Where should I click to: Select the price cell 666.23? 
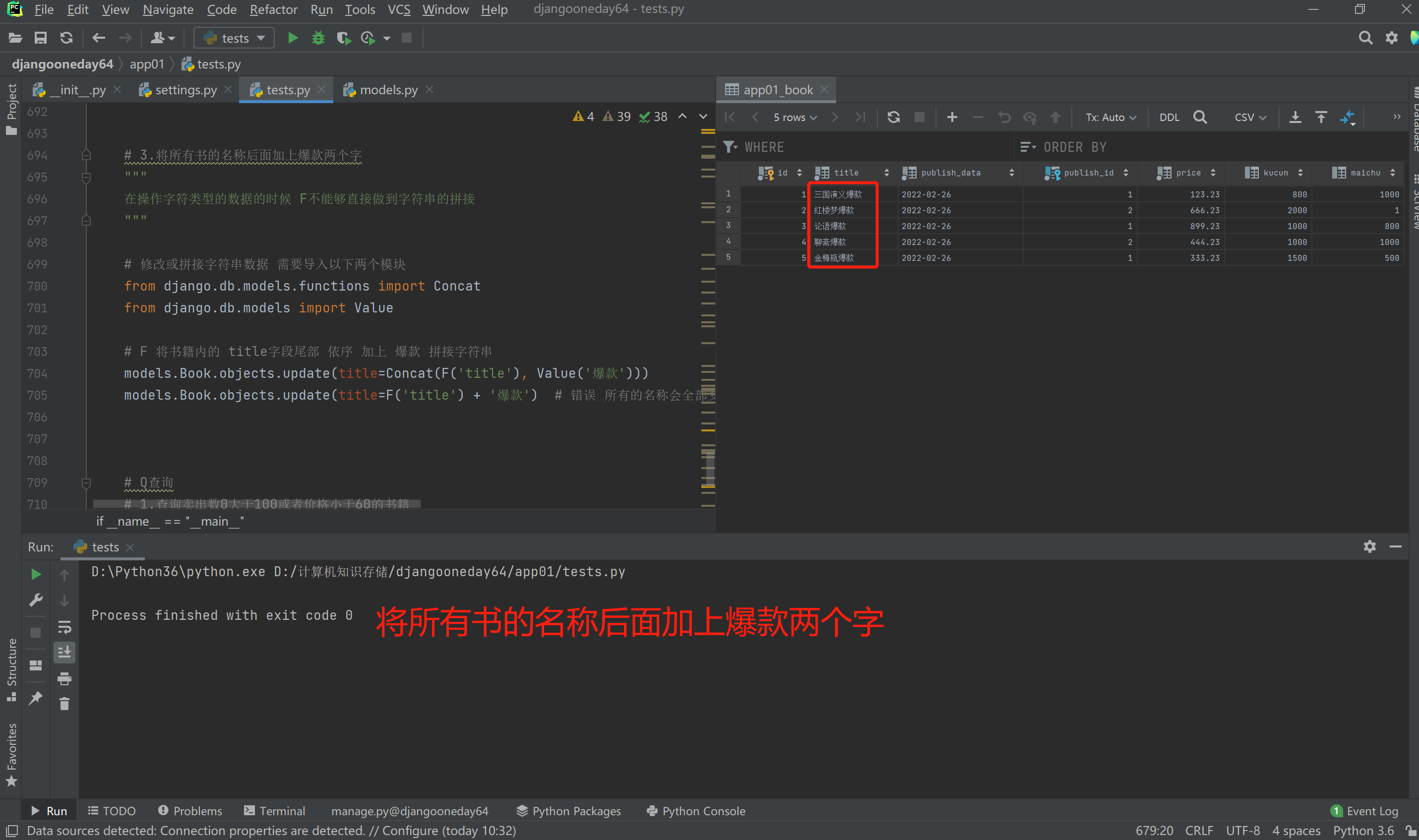(1181, 210)
